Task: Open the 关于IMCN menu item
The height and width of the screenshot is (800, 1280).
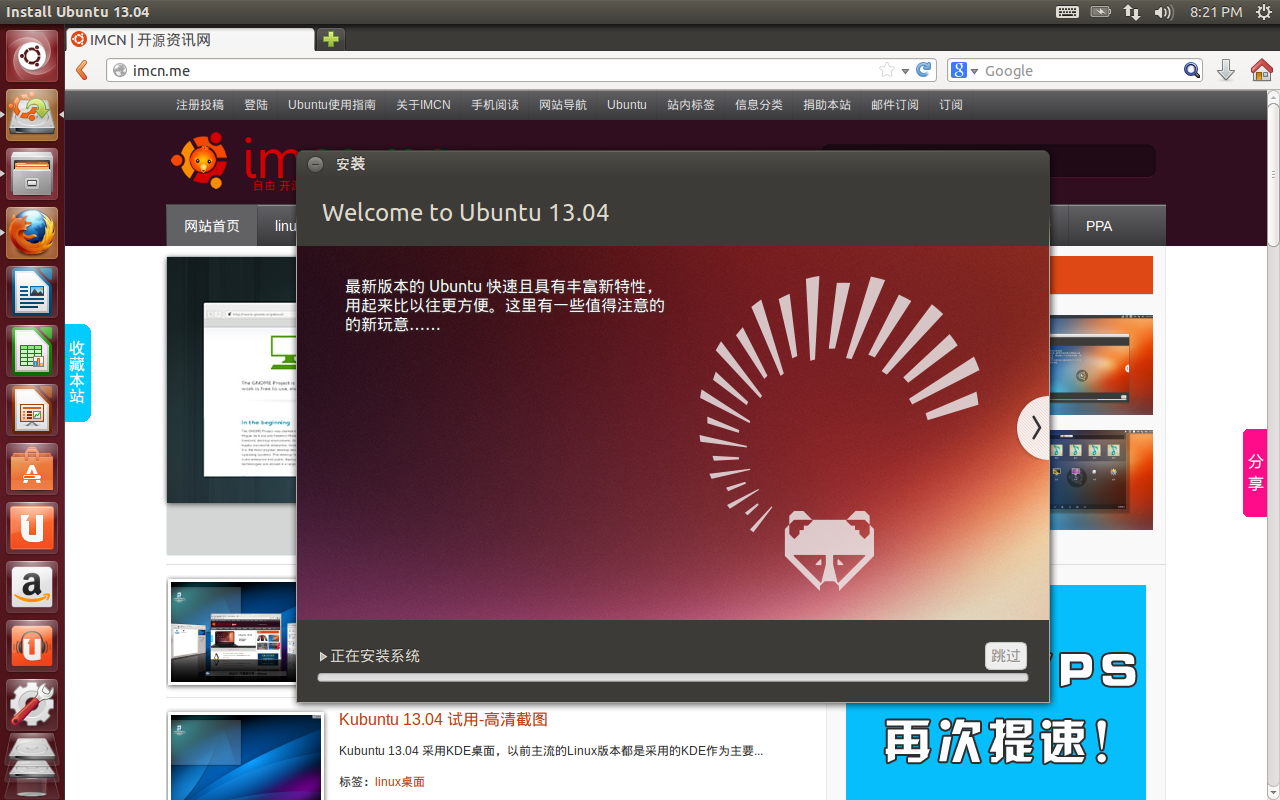Action: [x=423, y=105]
